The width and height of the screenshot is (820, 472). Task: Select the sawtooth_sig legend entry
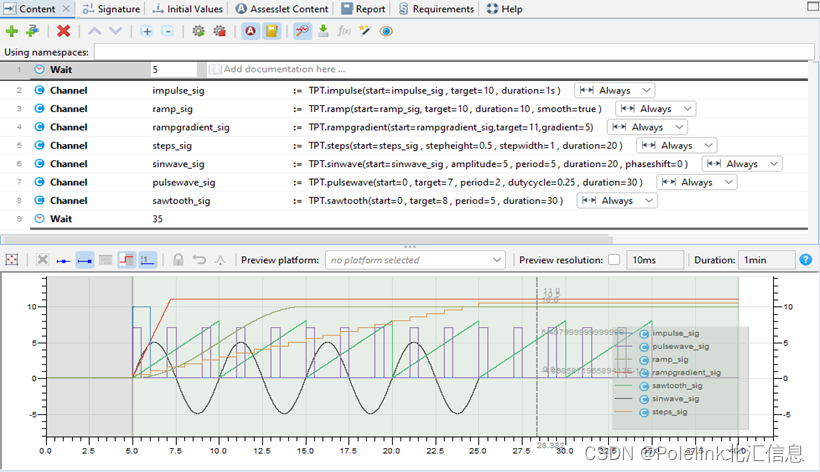[677, 385]
